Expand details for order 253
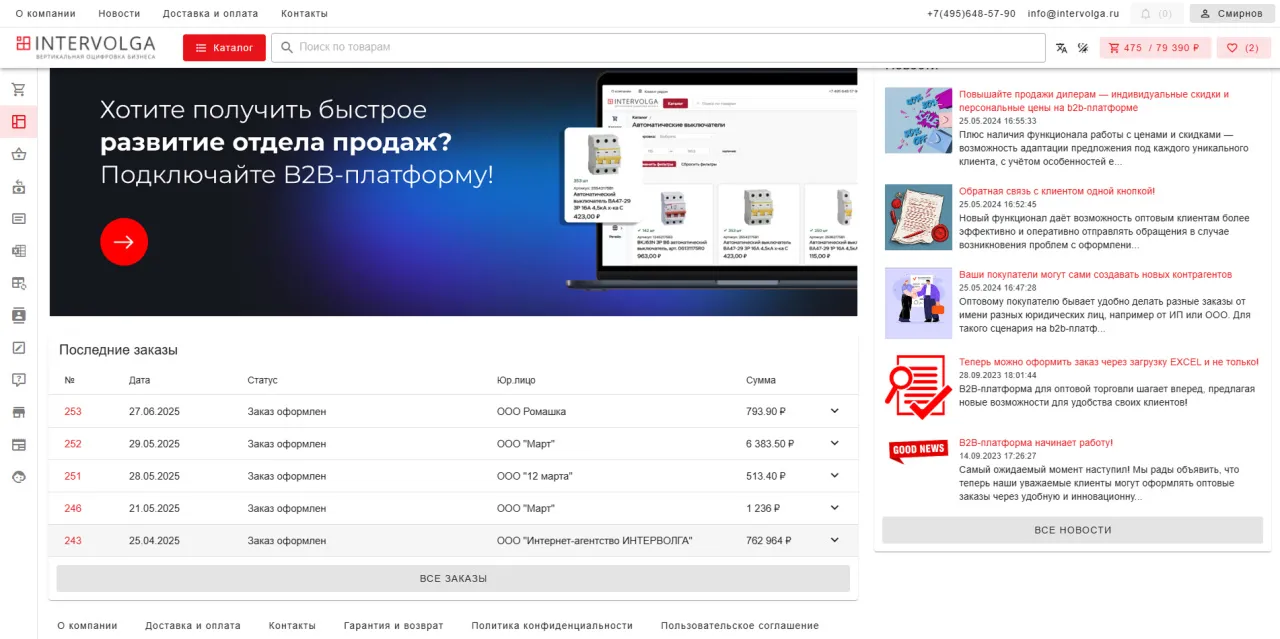 834,411
